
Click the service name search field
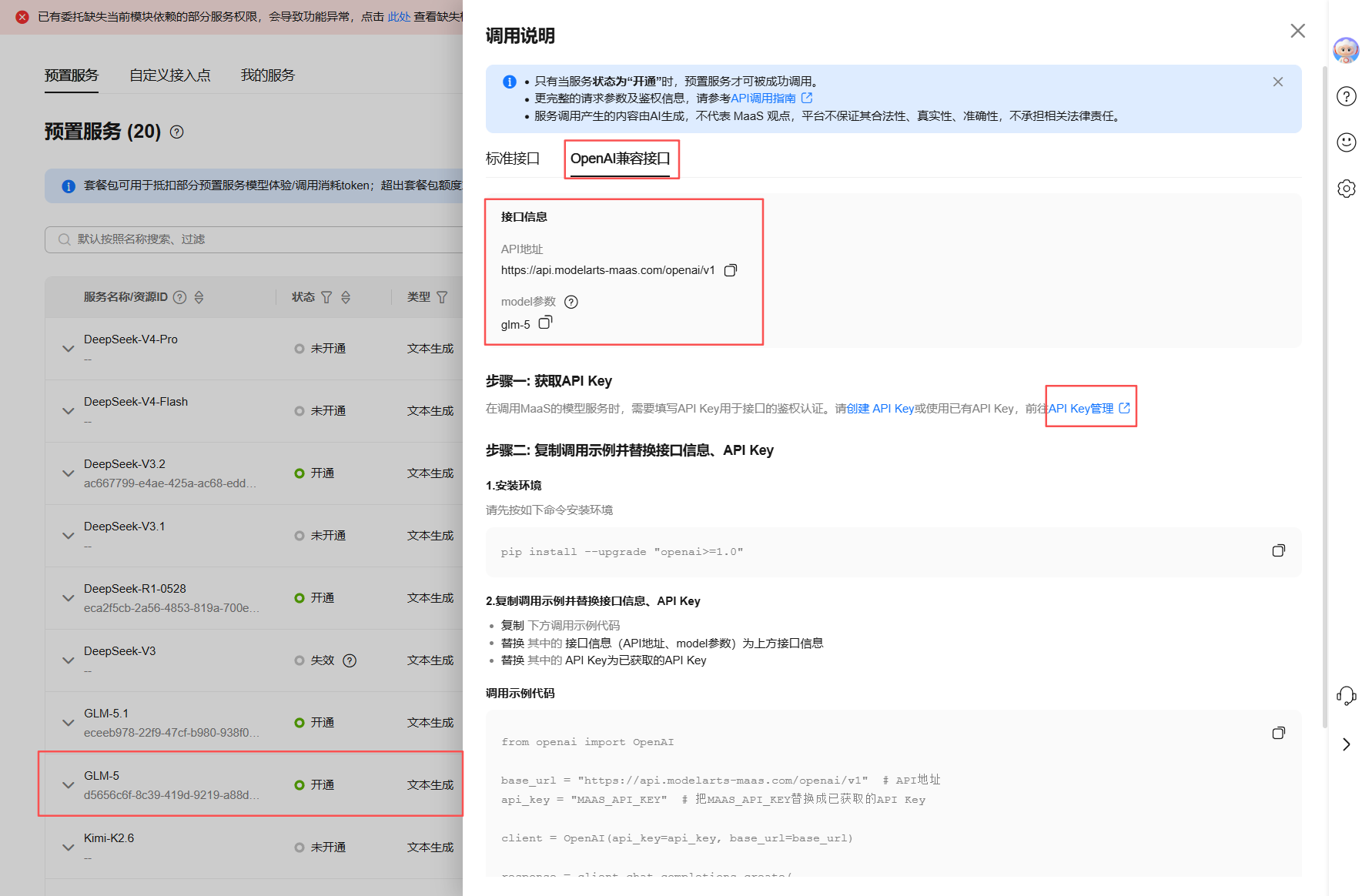coord(254,239)
